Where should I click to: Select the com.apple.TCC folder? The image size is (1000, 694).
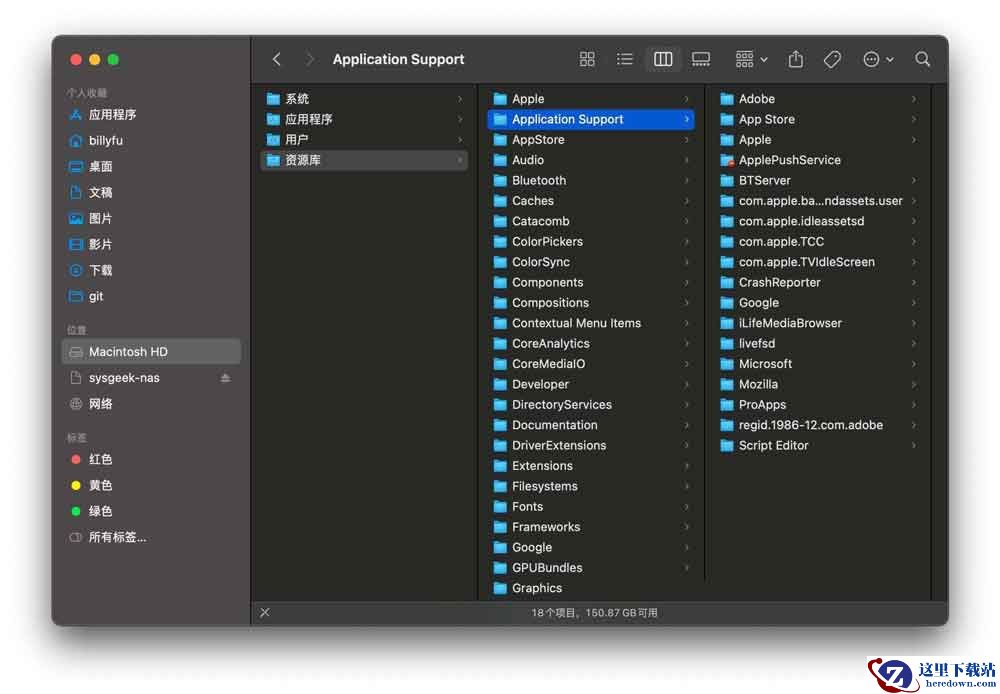tap(818, 242)
